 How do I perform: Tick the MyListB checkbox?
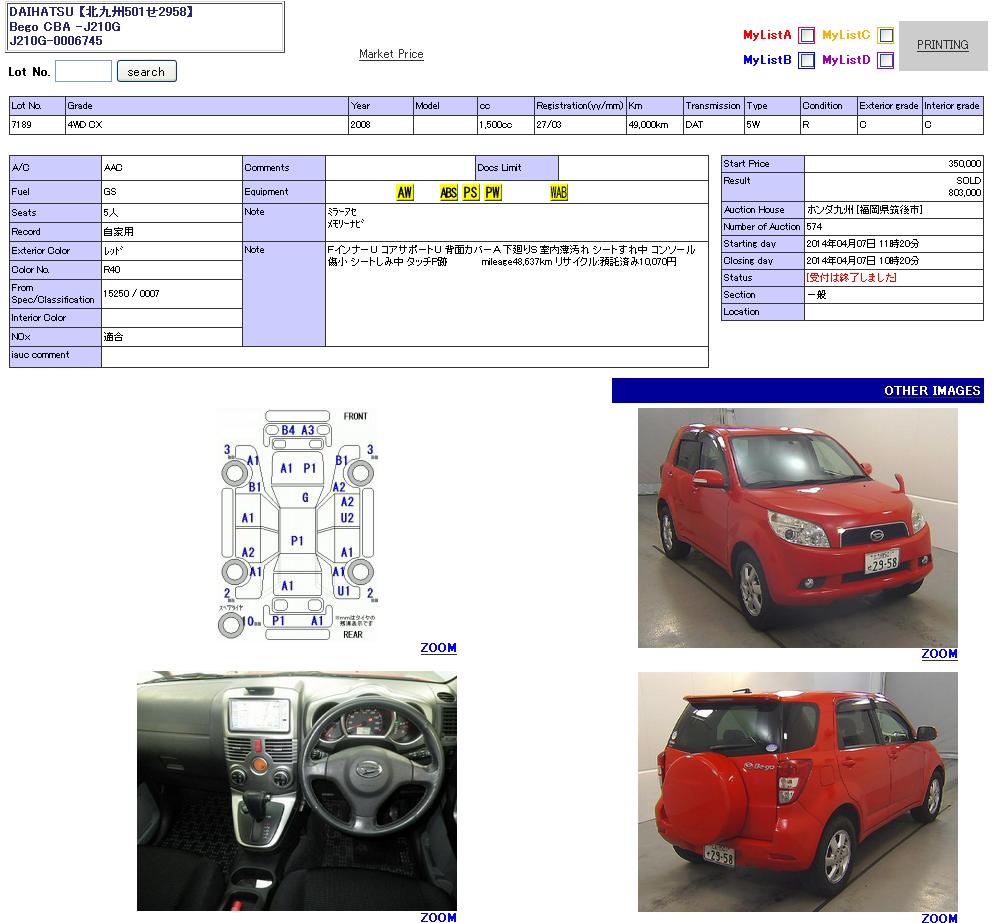point(807,61)
